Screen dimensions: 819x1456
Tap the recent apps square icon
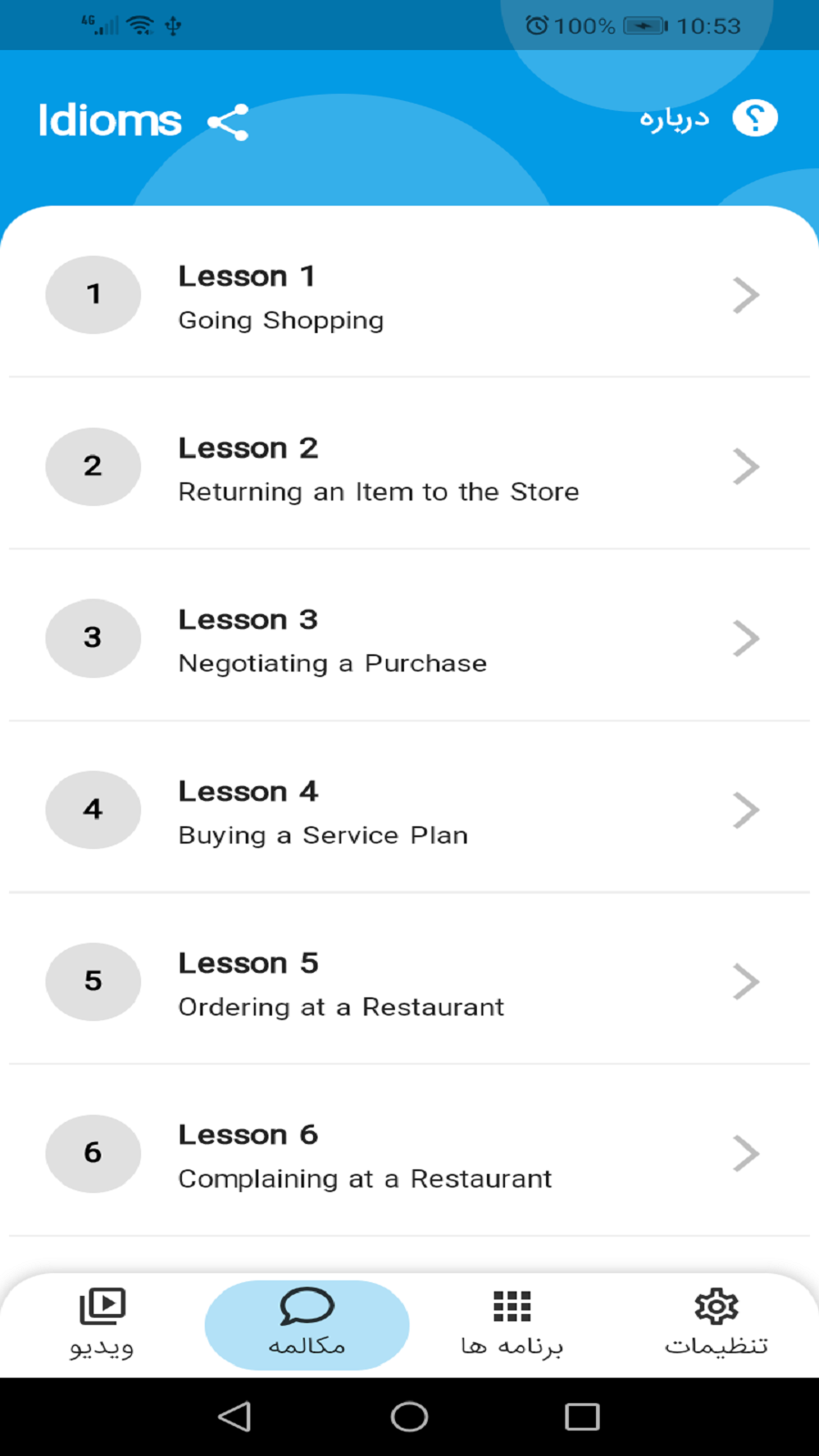(x=581, y=1417)
